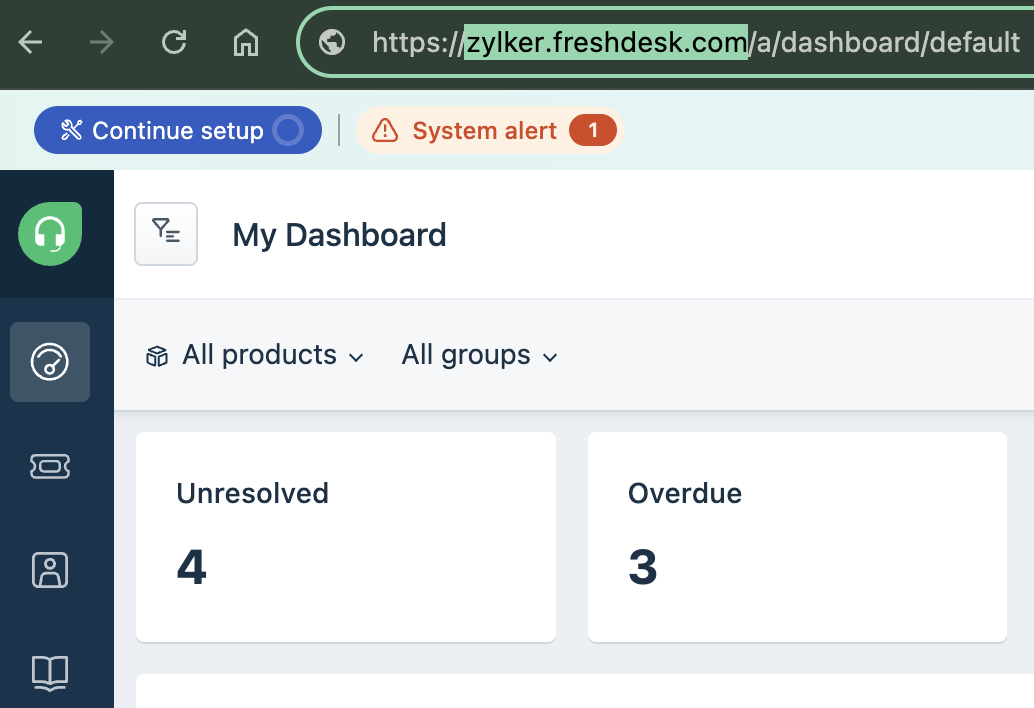Click the Continue setup button

click(163, 131)
